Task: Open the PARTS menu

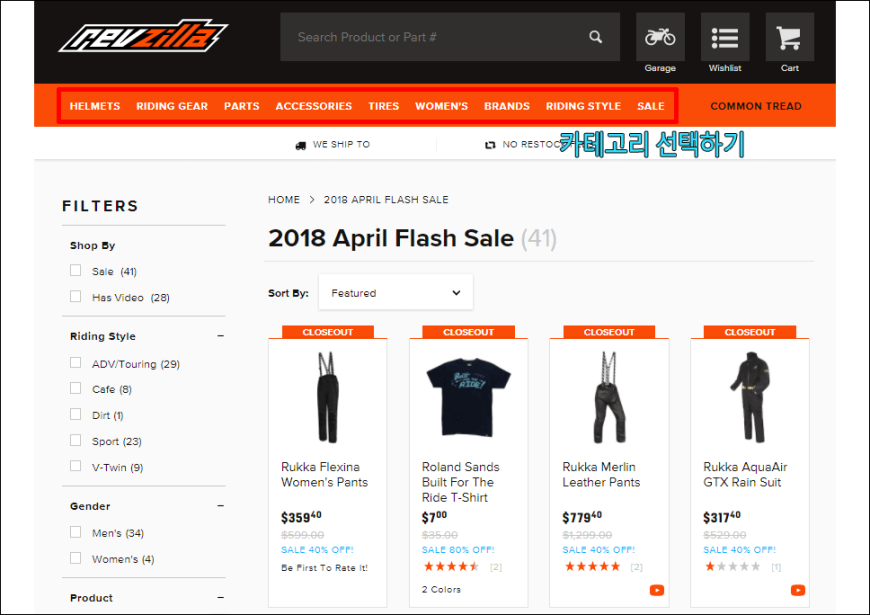Action: pos(241,106)
